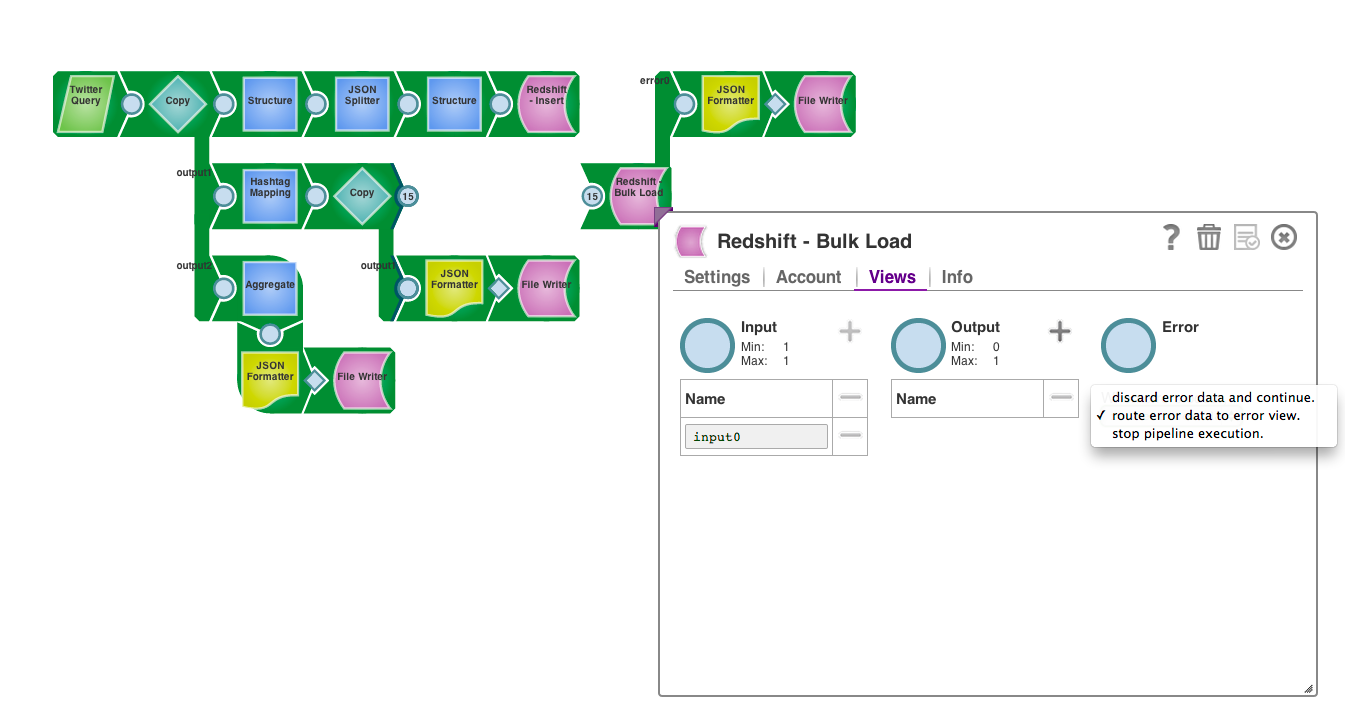Click minus in Input Name header

click(850, 398)
